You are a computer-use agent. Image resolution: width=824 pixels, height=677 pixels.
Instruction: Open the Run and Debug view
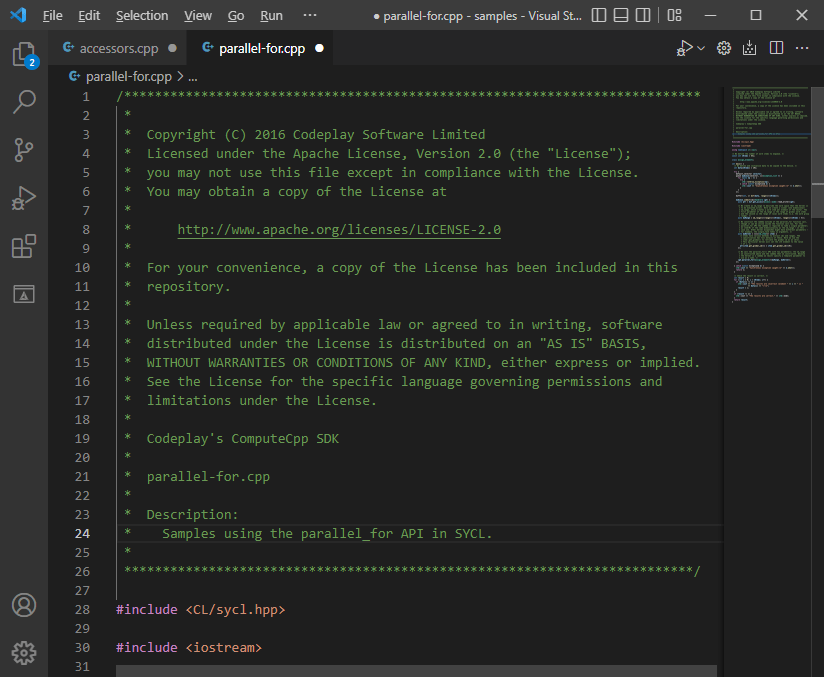(x=24, y=198)
